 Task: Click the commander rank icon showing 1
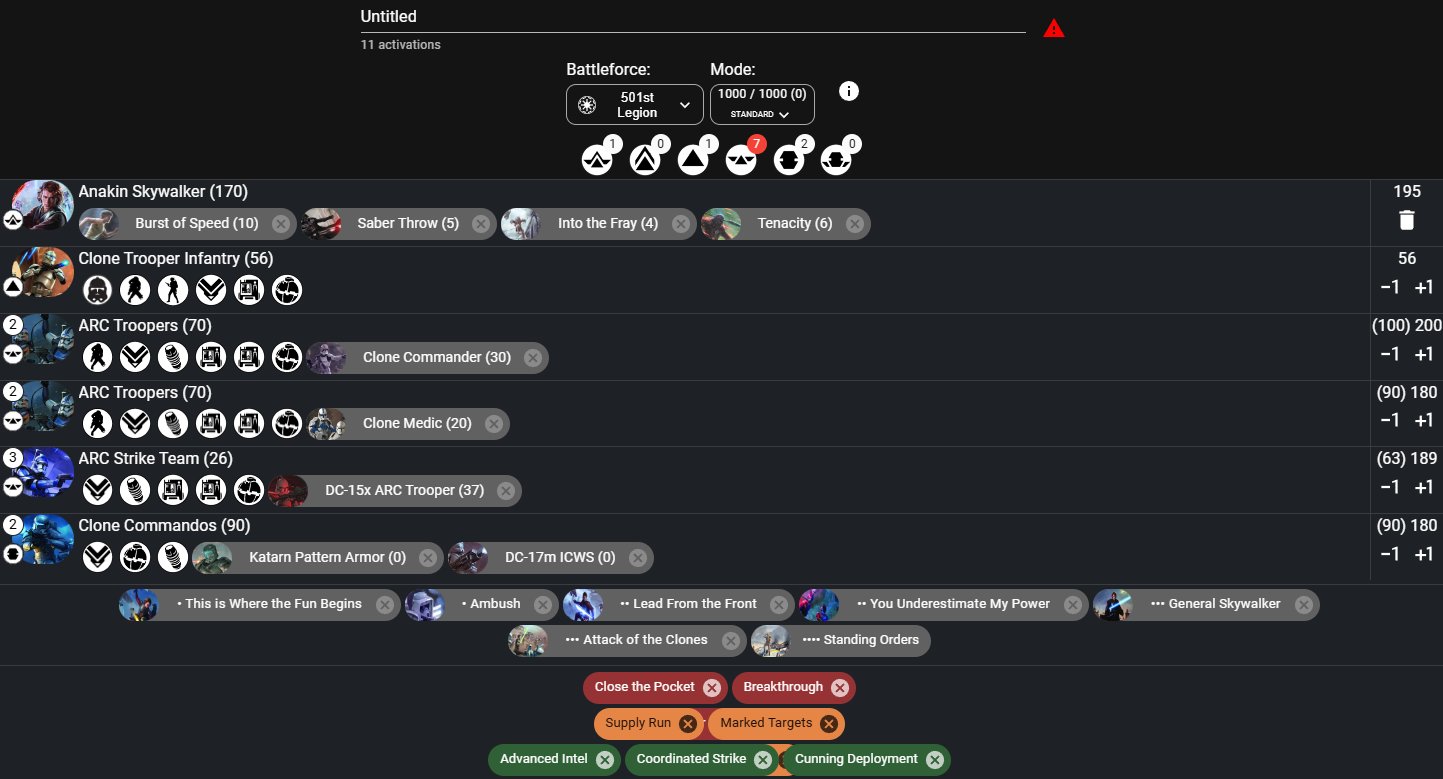pos(597,158)
